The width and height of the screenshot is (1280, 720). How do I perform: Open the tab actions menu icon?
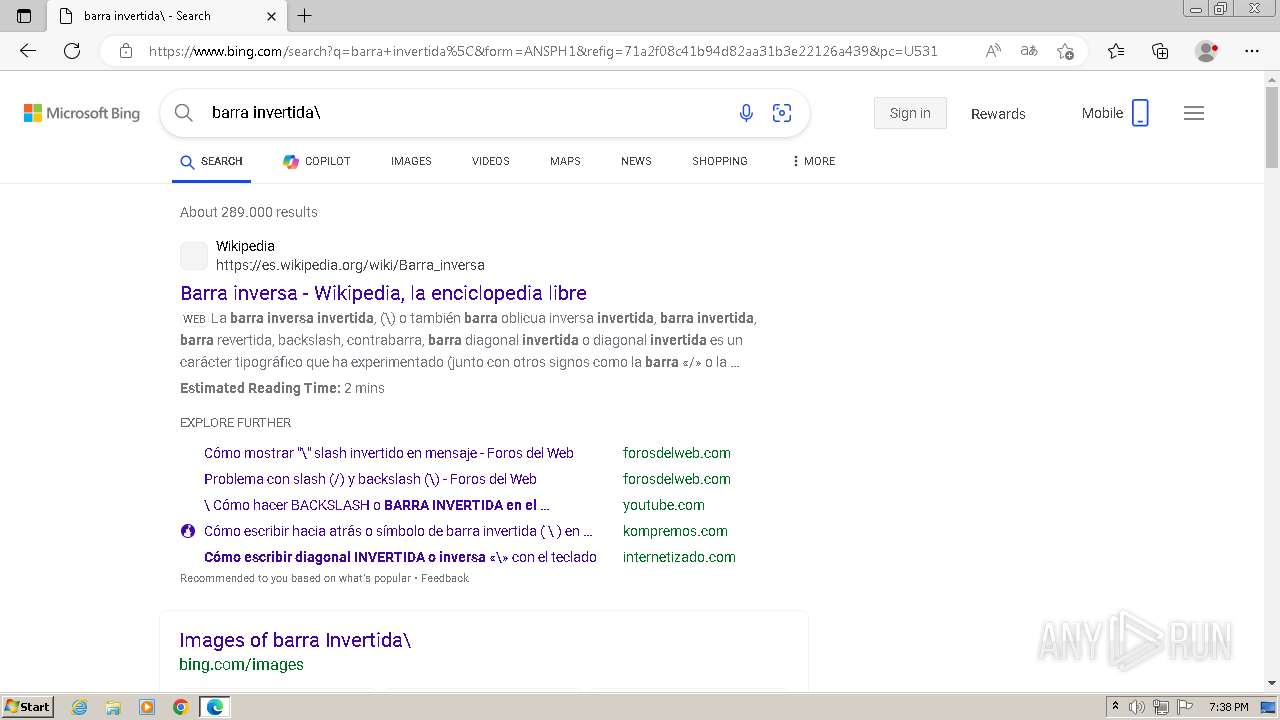pos(24,15)
